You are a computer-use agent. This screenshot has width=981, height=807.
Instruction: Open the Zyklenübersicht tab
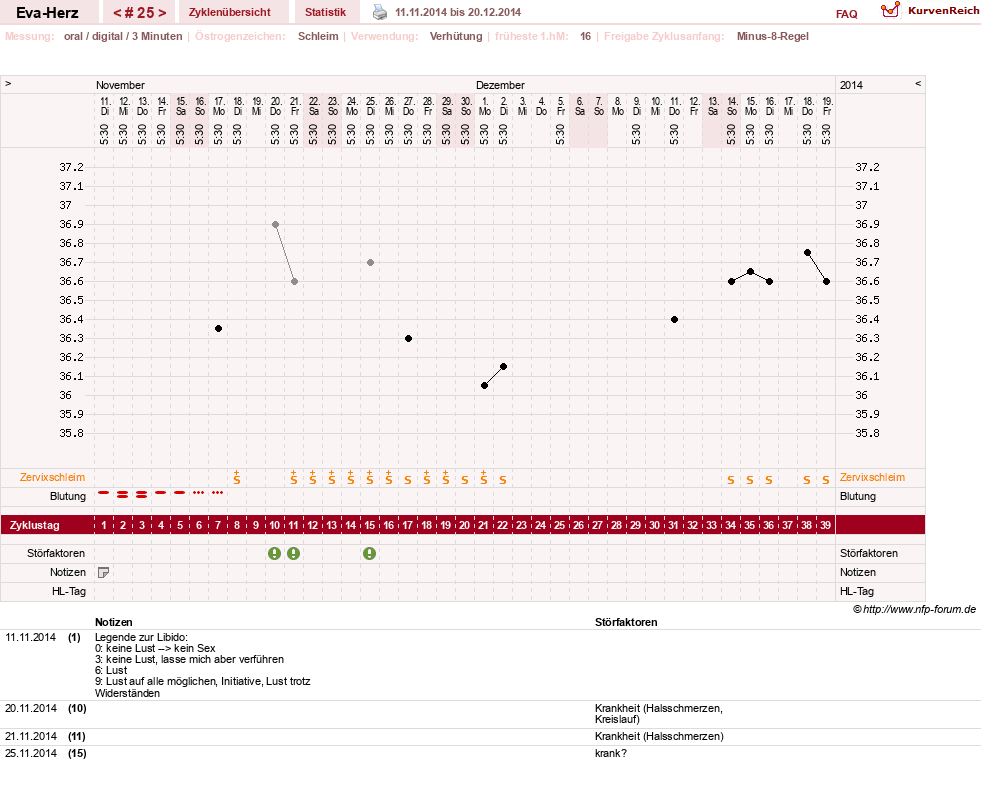[230, 12]
